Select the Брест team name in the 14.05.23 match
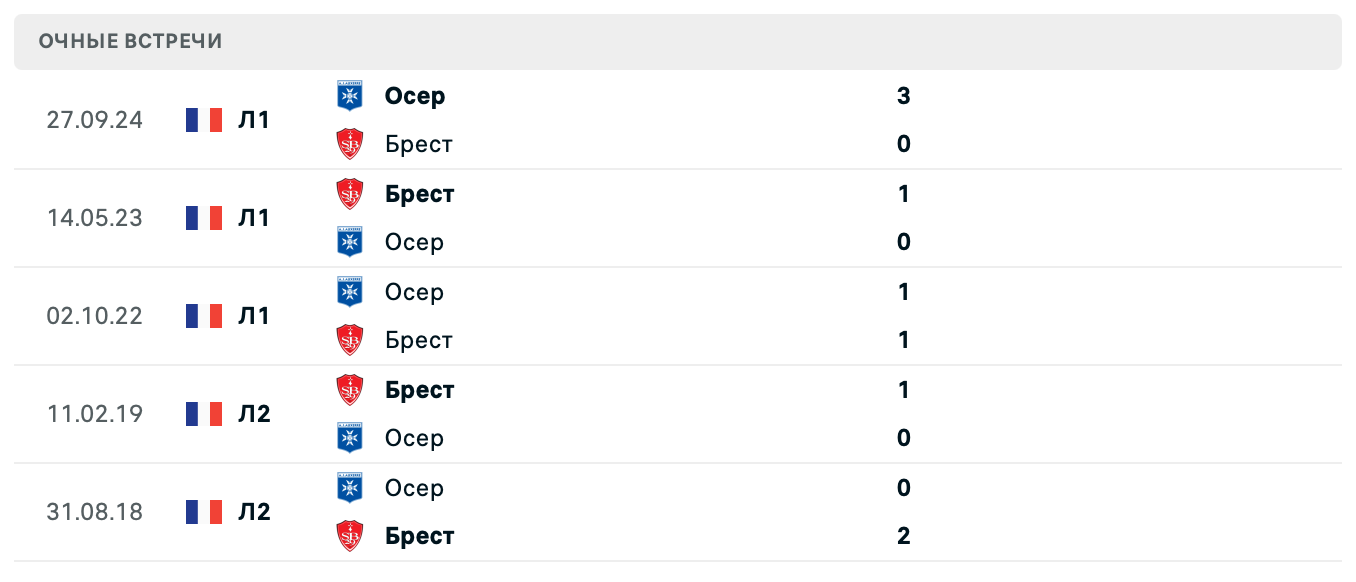The width and height of the screenshot is (1356, 582). pos(419,194)
